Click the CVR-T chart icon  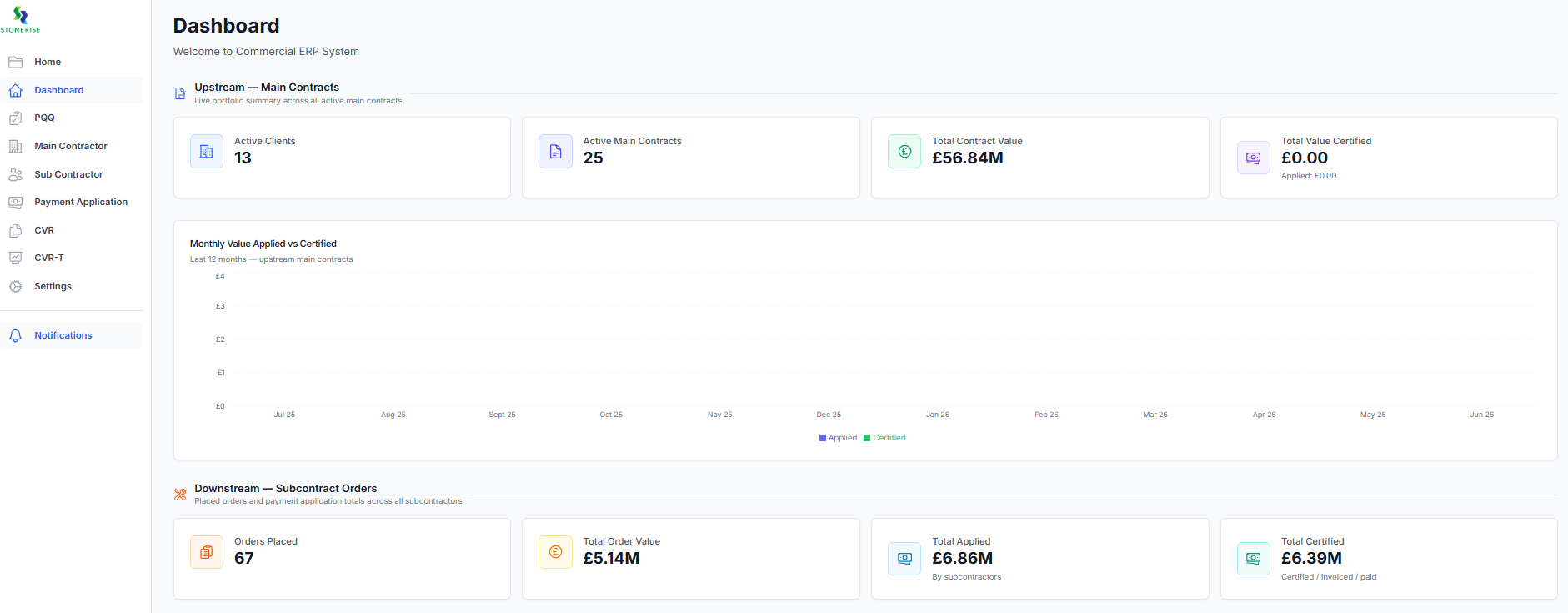coord(15,258)
